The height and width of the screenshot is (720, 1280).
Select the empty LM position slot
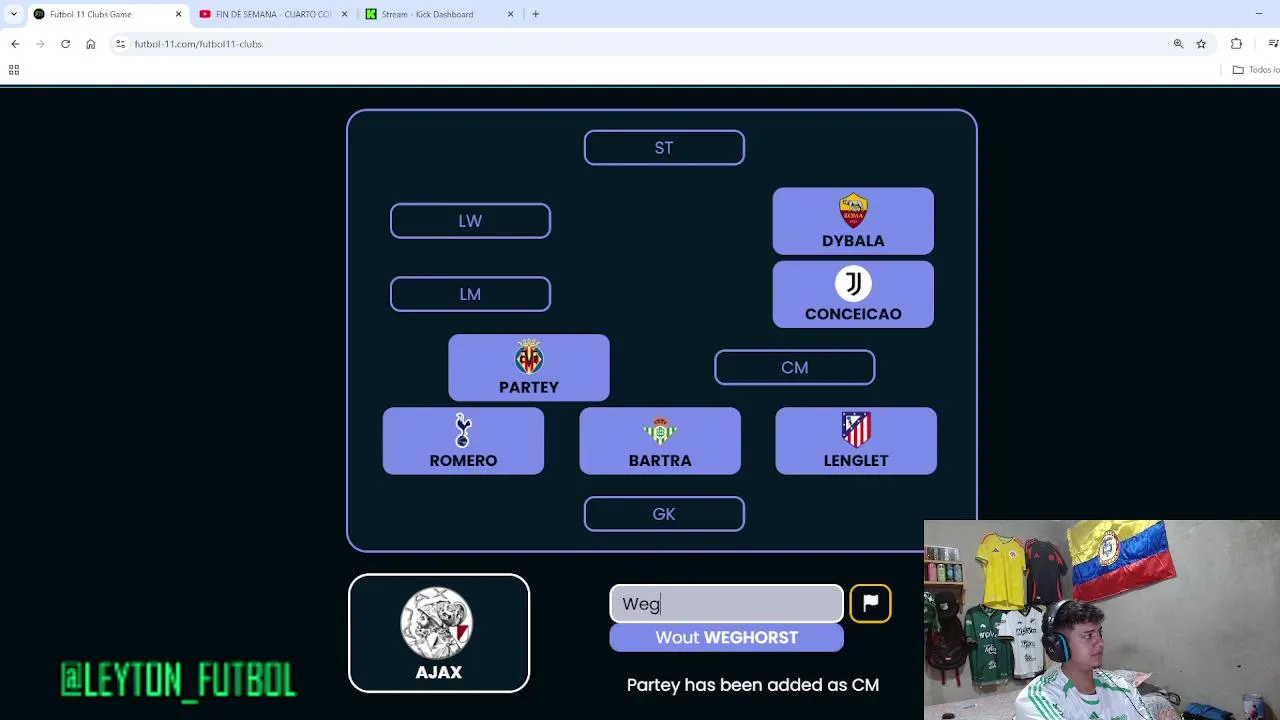[470, 294]
